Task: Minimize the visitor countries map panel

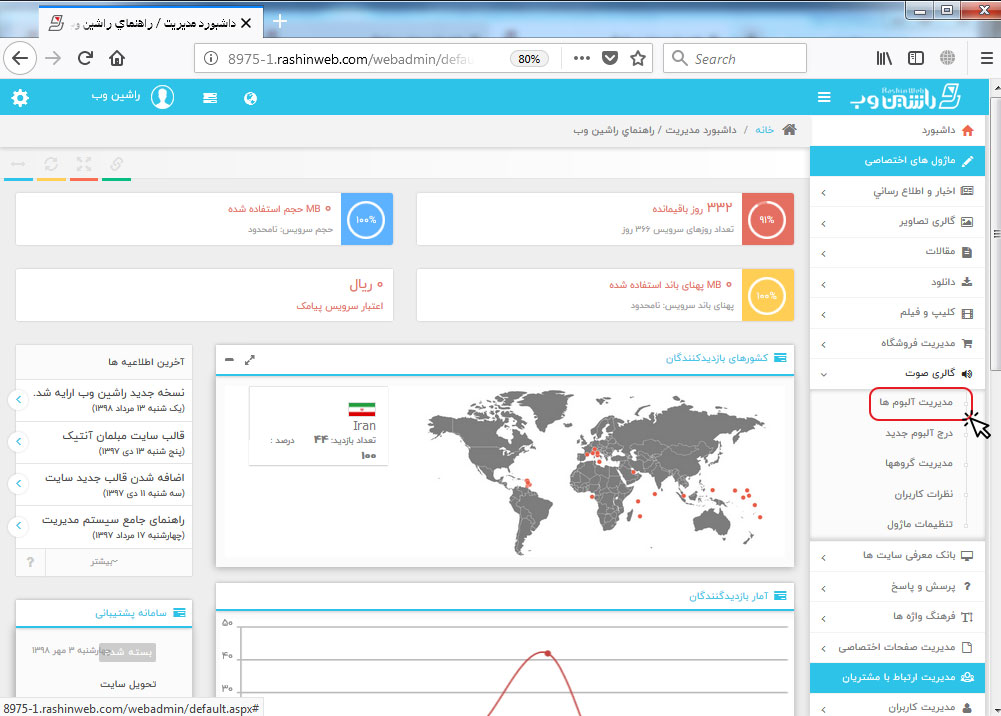Action: click(x=229, y=360)
